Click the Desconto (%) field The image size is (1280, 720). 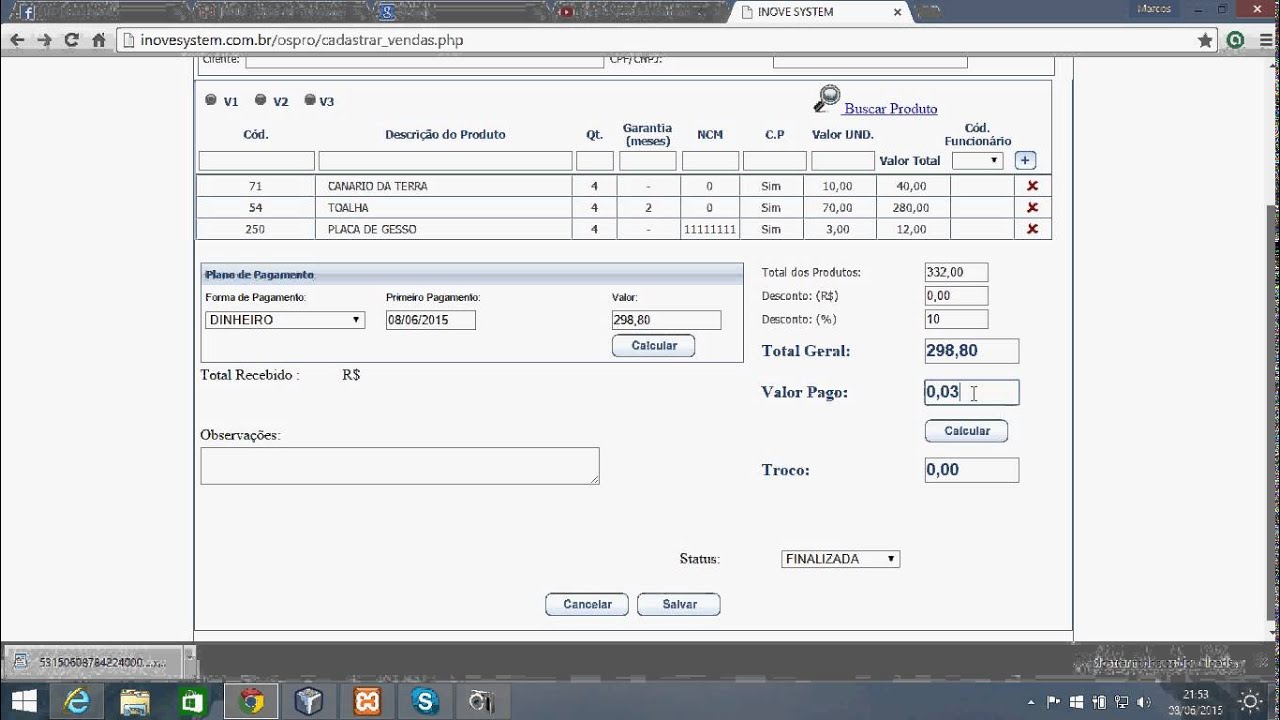pyautogui.click(x=957, y=320)
